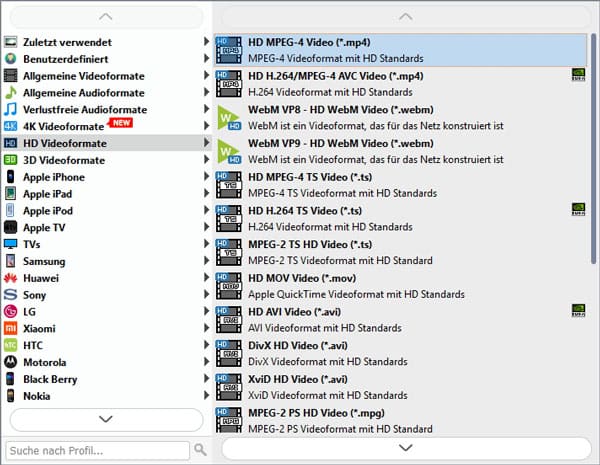
Task: Expand the Apple TV submenu arrow
Action: pyautogui.click(x=207, y=227)
